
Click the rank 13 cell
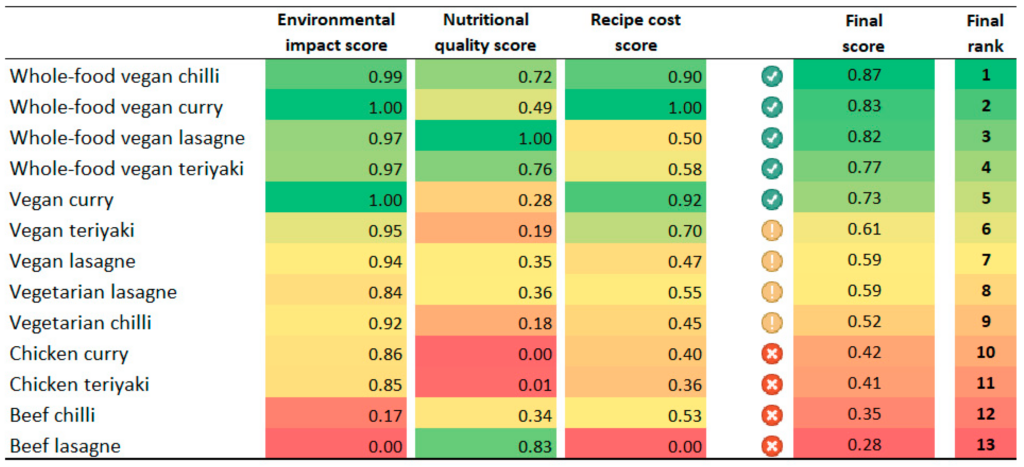tap(985, 445)
